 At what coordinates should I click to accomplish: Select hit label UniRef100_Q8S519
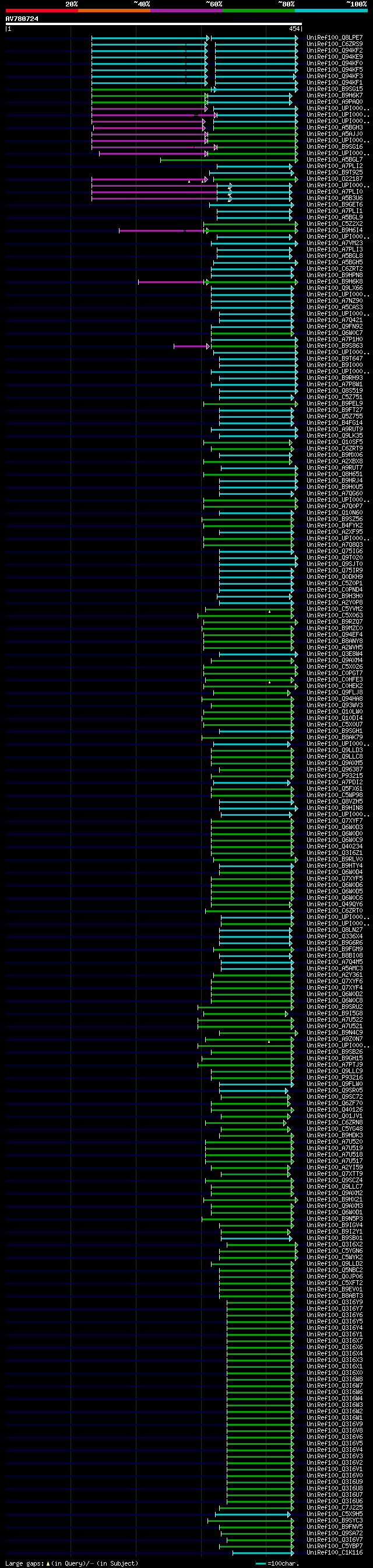pyautogui.click(x=335, y=391)
